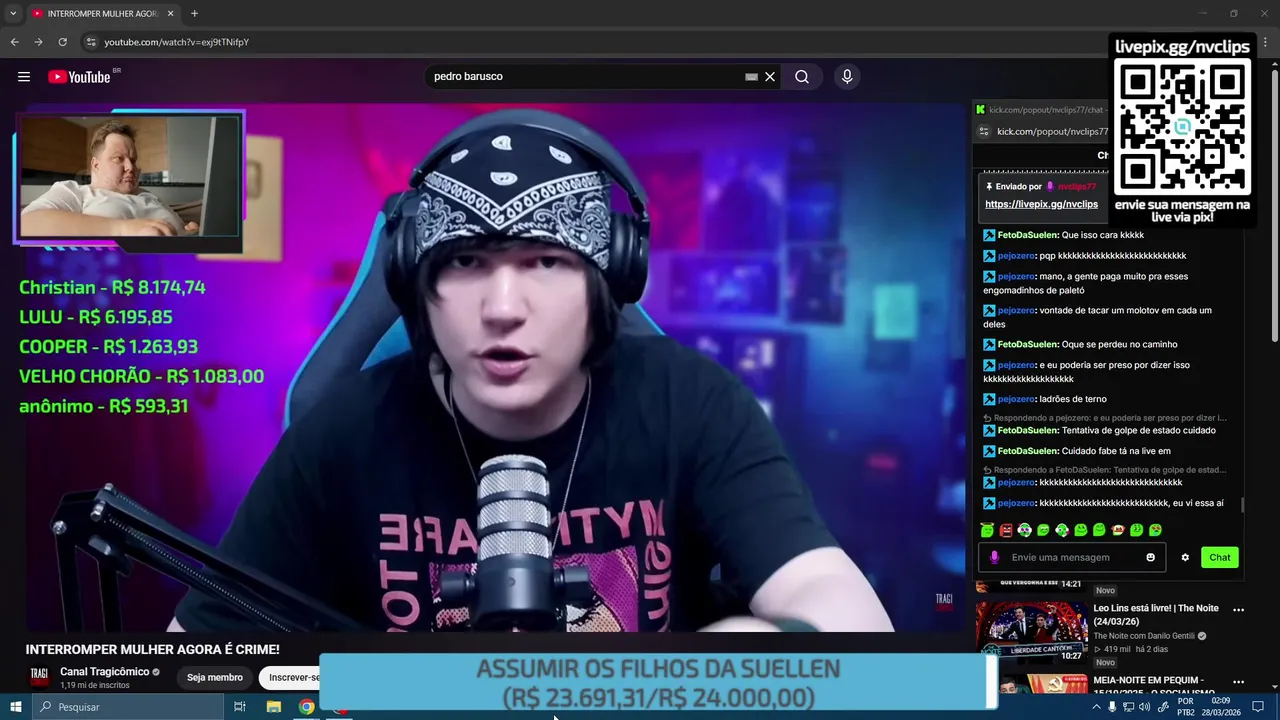Click the pinned sender name nvclips77
This screenshot has height=720, width=1280.
point(1077,187)
